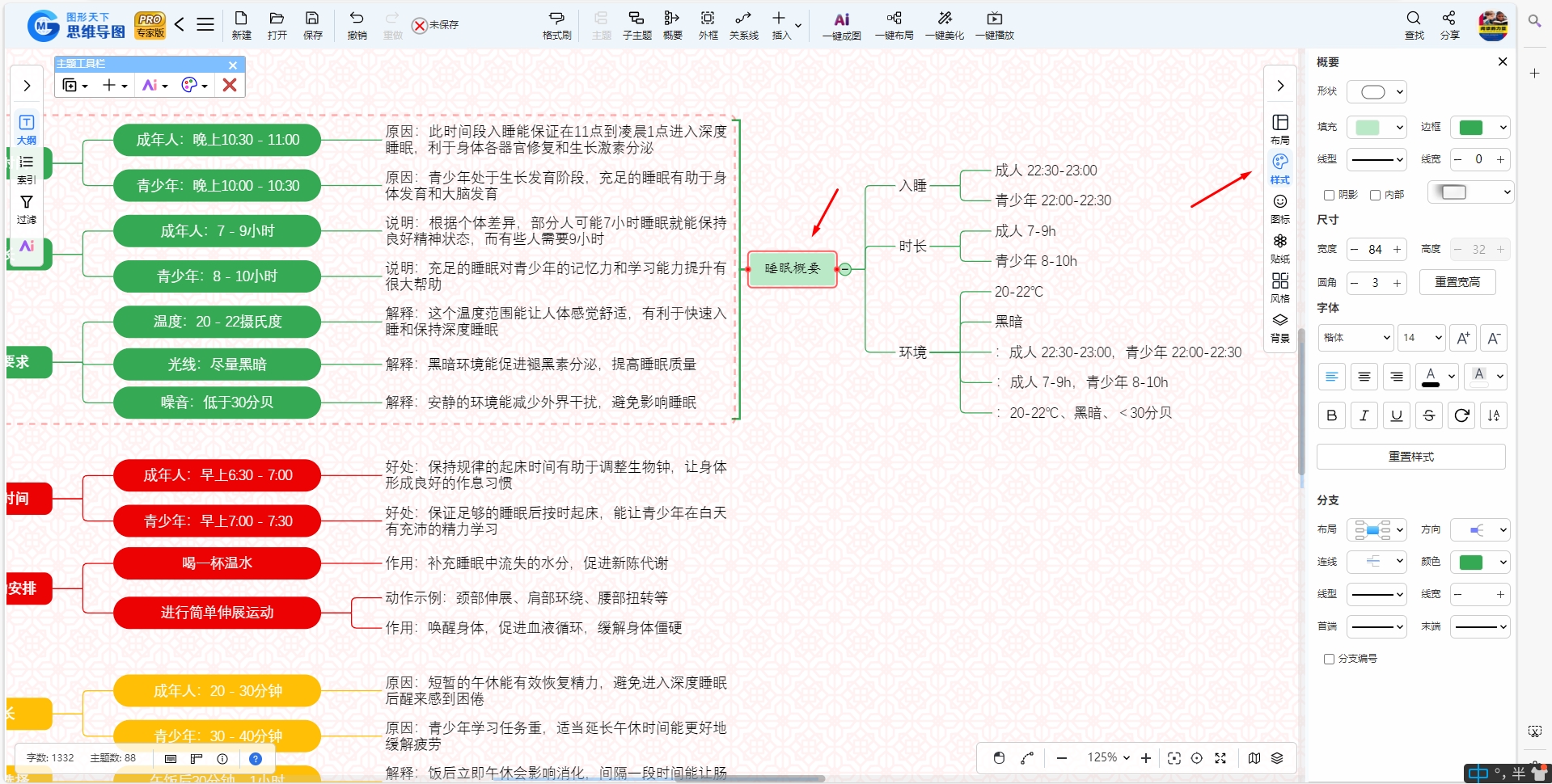Screen dimensions: 1552x784
Task: Open the 边框 border color dropdown
Action: 1480,127
